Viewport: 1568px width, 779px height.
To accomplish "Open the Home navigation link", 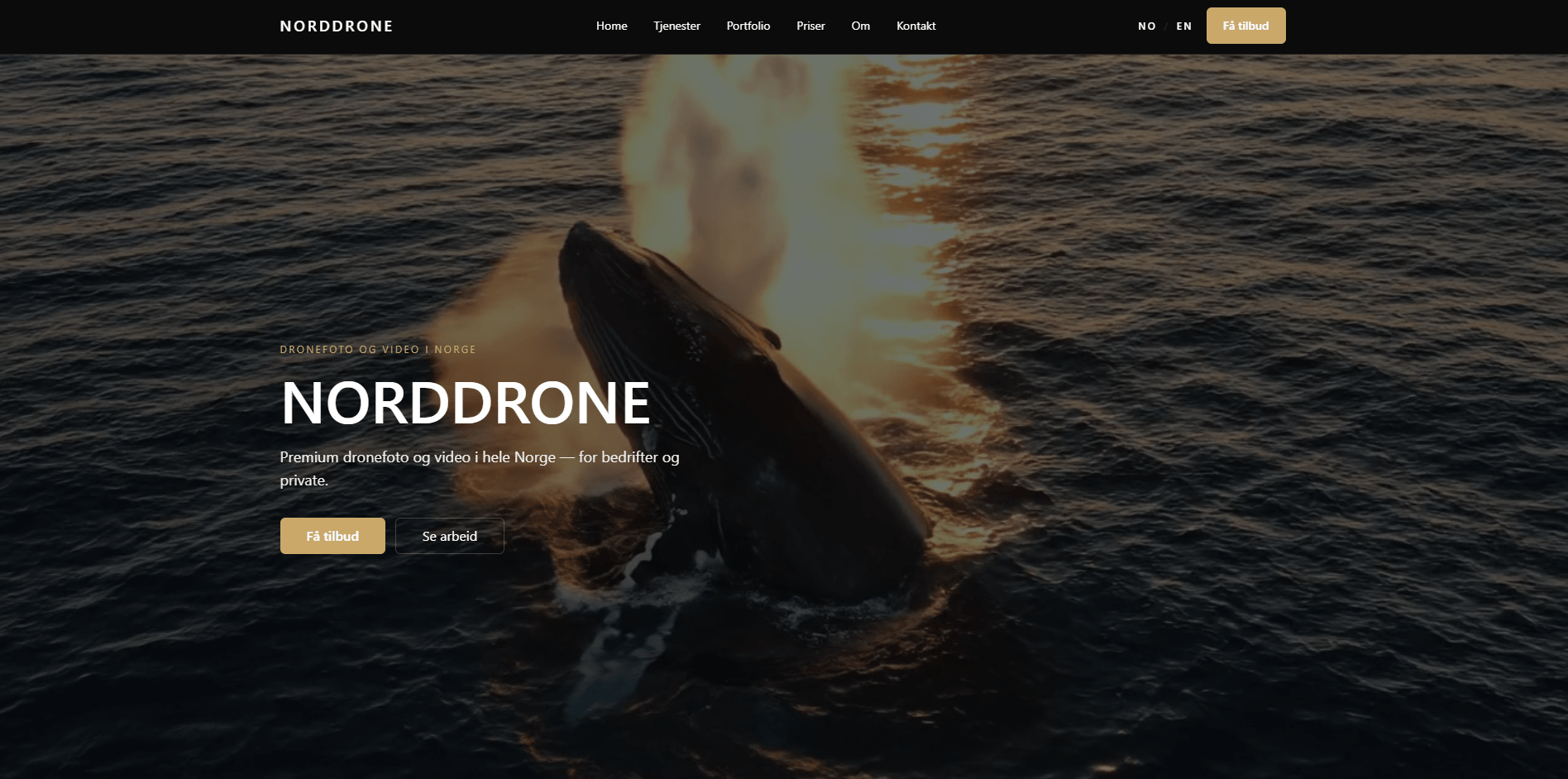I will pyautogui.click(x=611, y=26).
